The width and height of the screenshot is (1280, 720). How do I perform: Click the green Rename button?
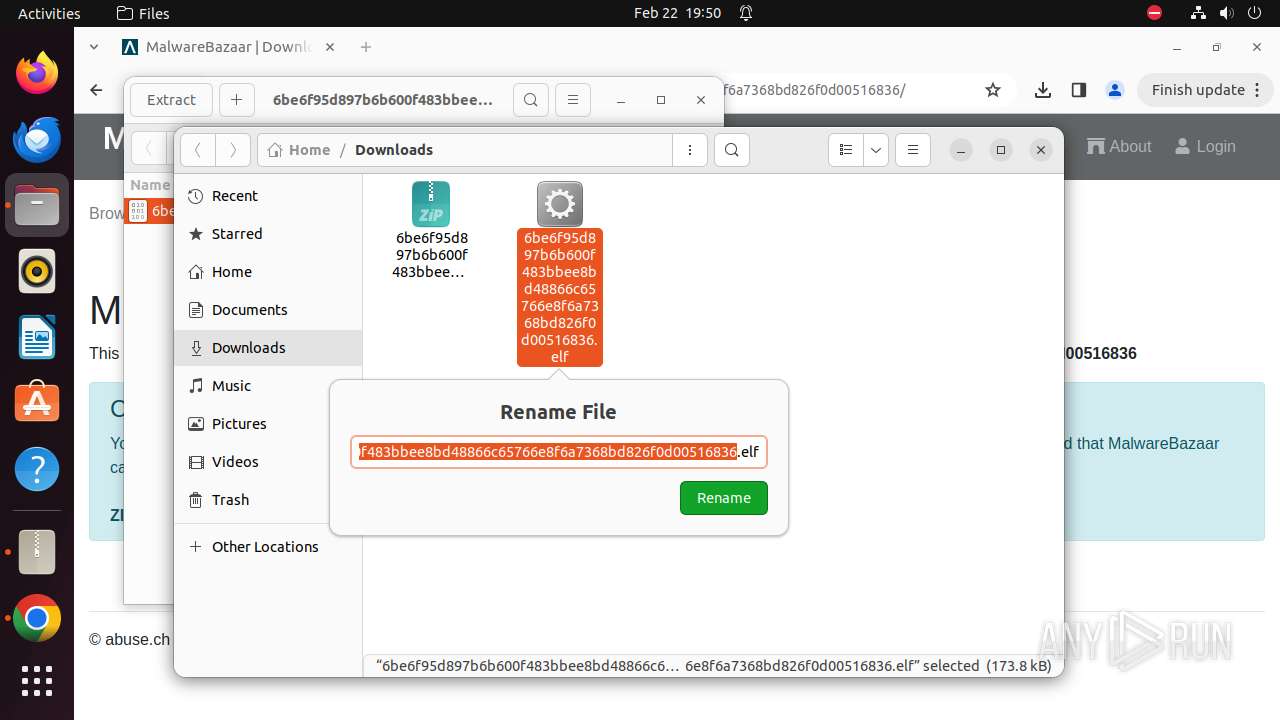pos(723,498)
